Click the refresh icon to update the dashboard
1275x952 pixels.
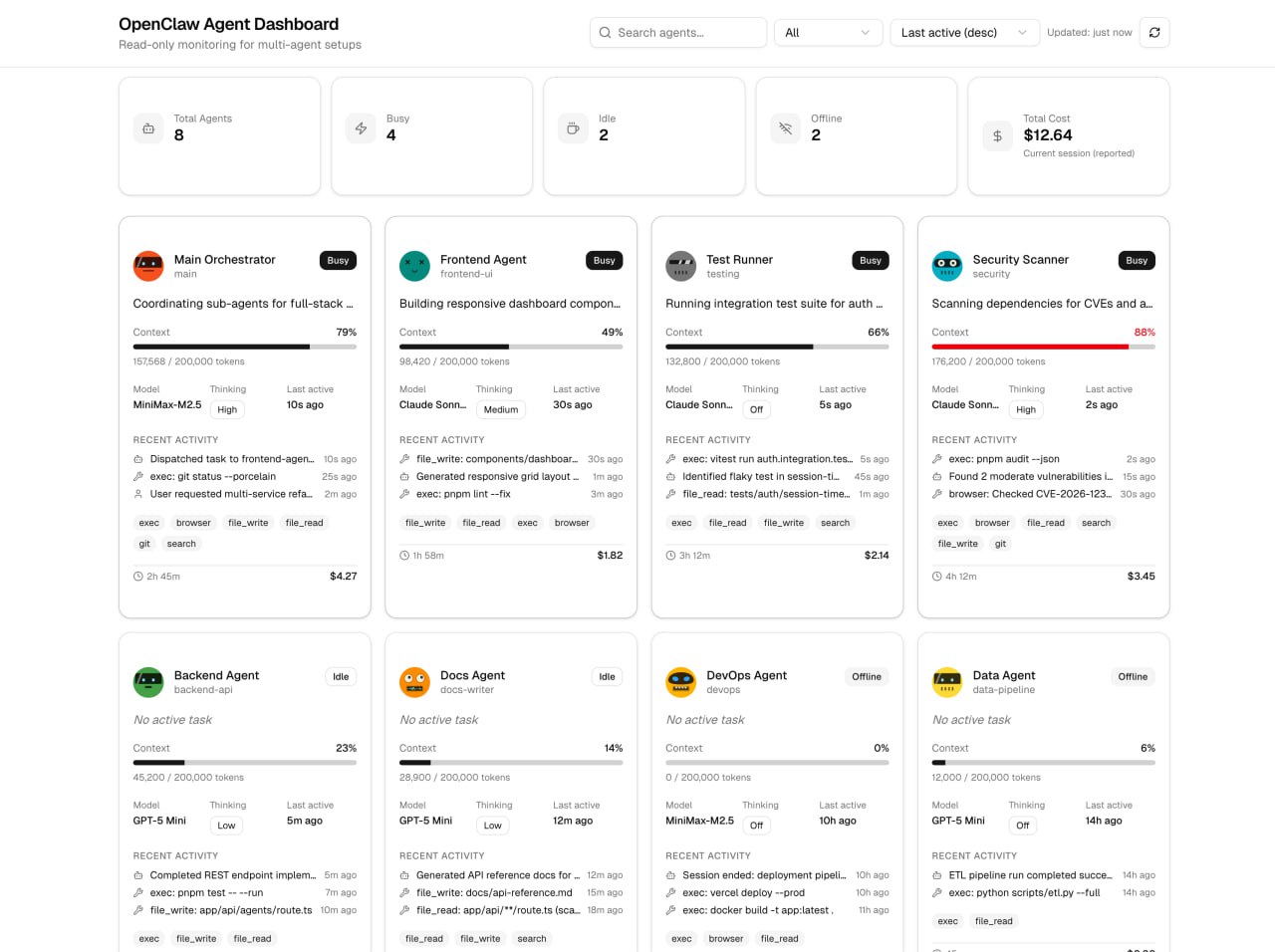click(x=1153, y=32)
